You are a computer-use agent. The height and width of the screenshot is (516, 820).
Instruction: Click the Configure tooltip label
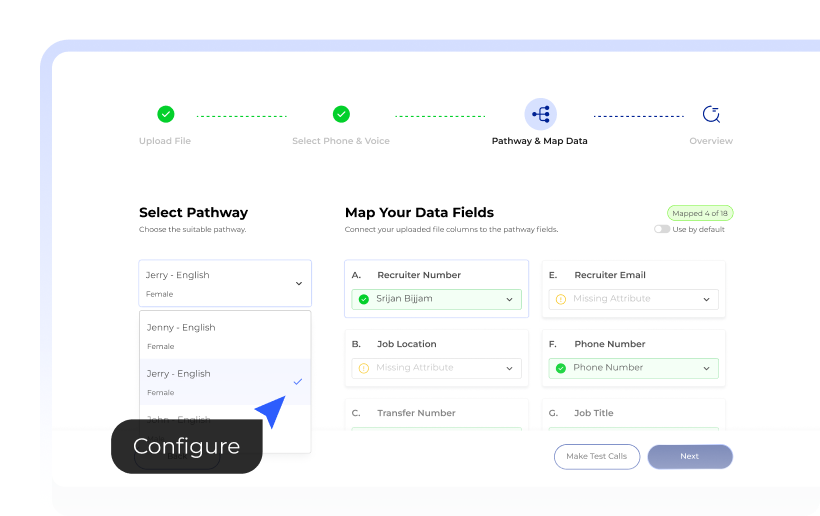tap(186, 446)
